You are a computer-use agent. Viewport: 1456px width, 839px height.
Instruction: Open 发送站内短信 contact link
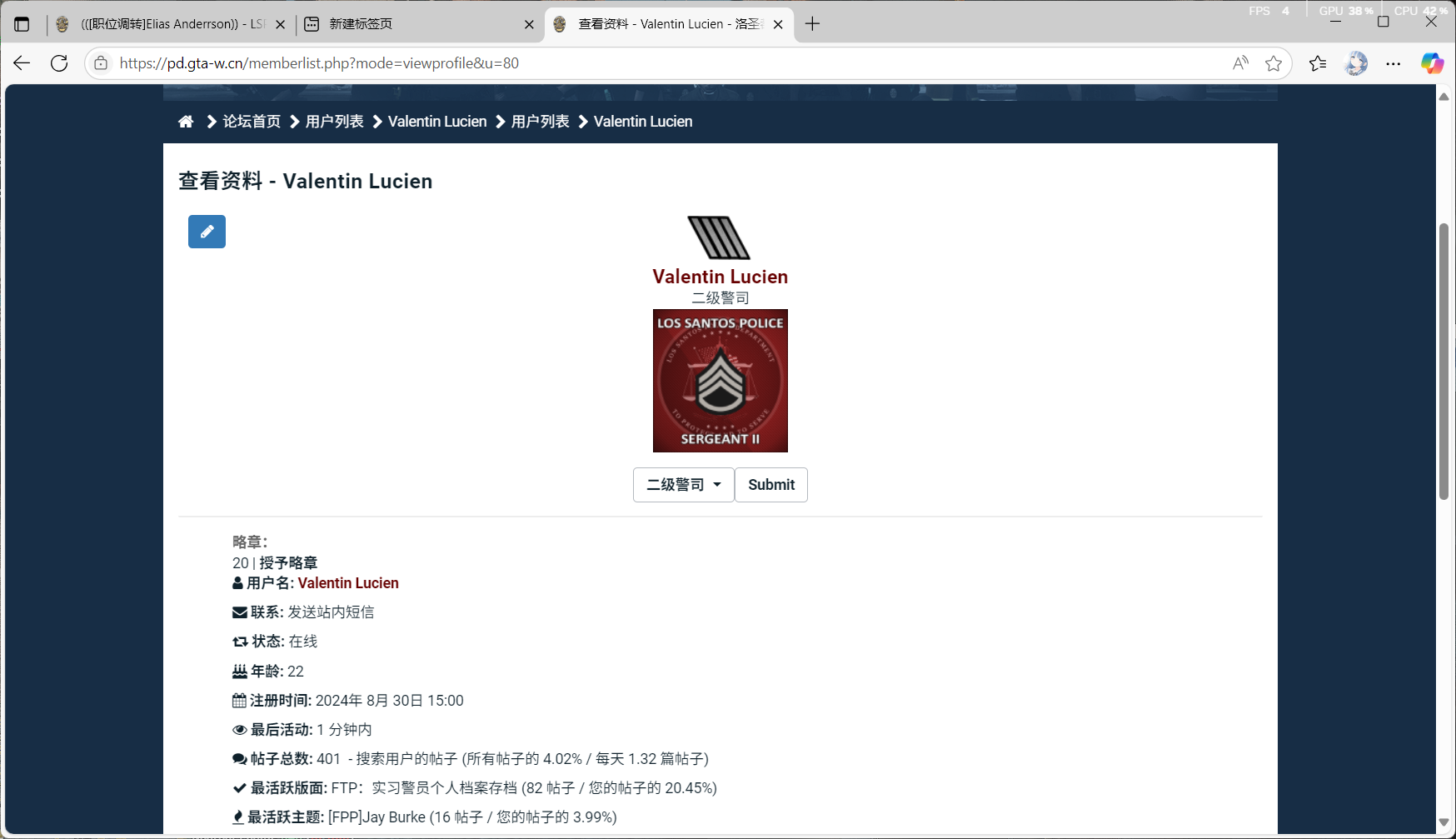[x=331, y=612]
